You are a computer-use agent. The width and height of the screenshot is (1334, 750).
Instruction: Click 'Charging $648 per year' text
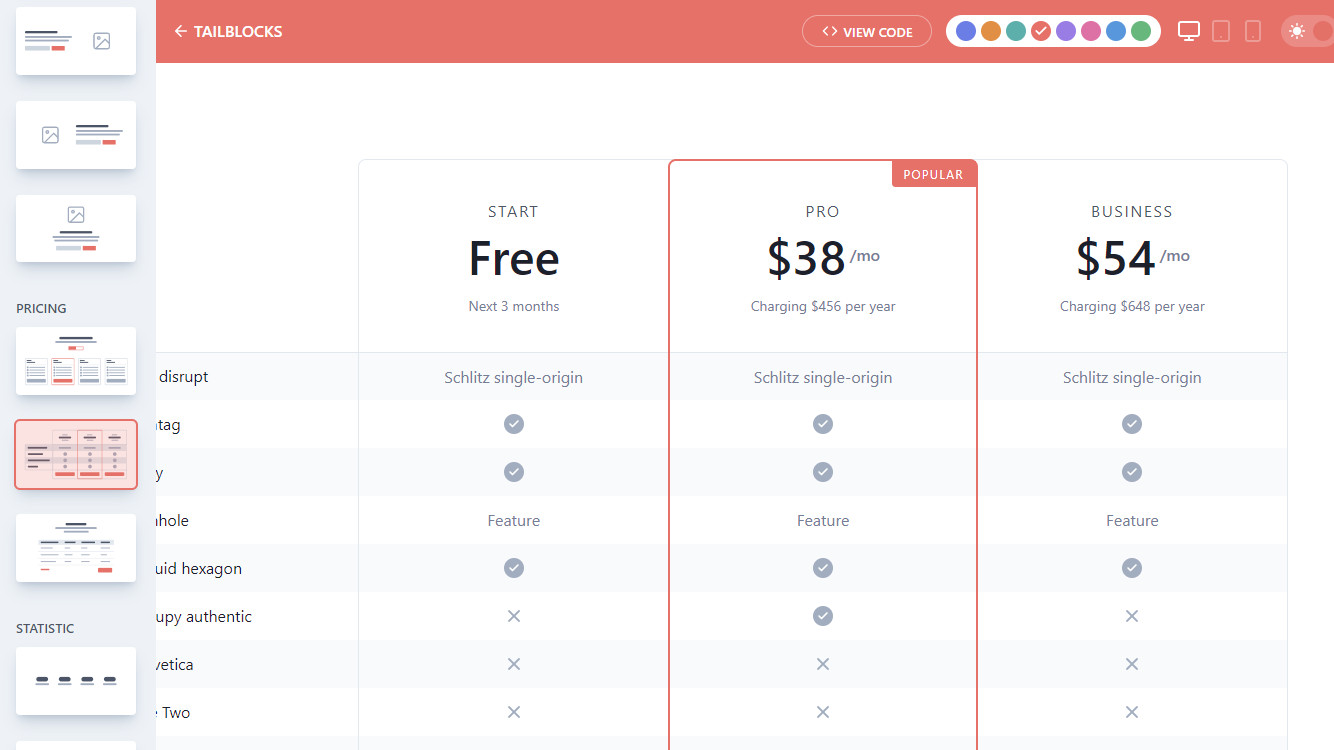(x=1132, y=306)
